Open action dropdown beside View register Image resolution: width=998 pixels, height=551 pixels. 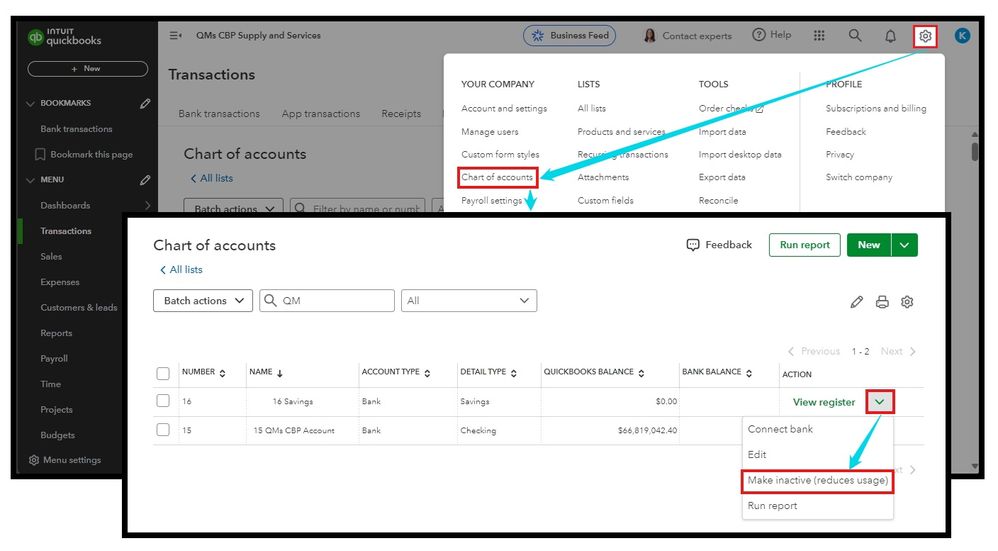[x=880, y=402]
